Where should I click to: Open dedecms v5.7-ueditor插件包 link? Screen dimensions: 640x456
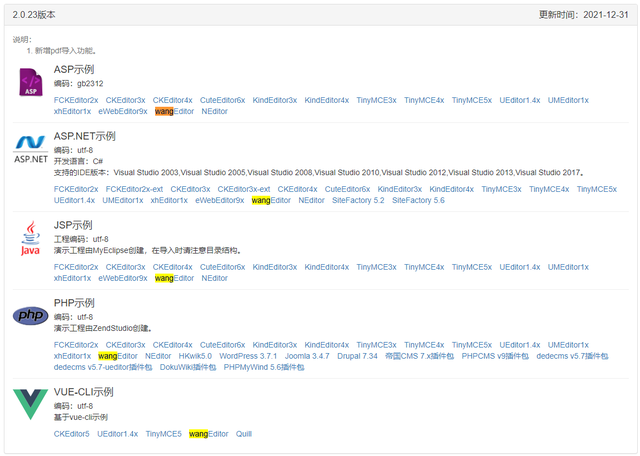(x=103, y=367)
